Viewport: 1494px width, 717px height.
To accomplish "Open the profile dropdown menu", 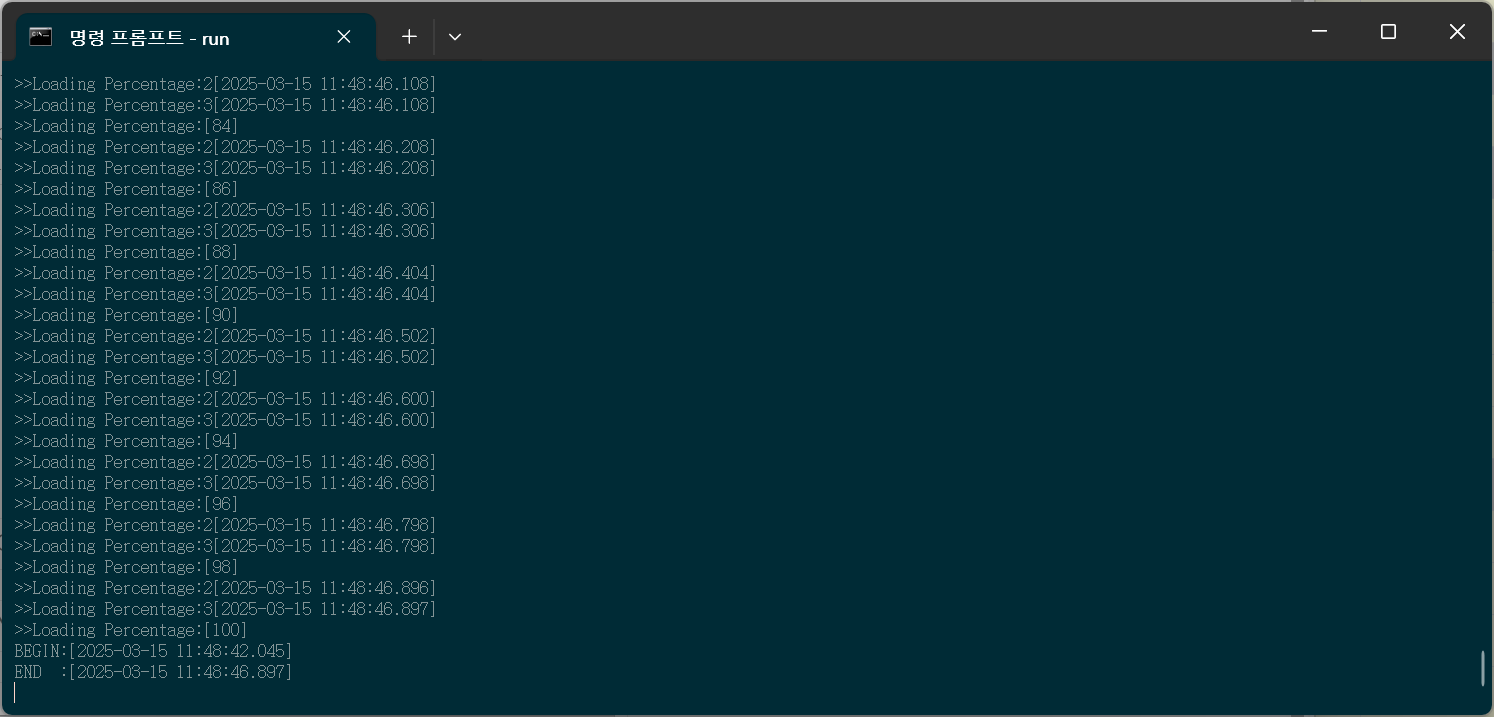I will 455,37.
